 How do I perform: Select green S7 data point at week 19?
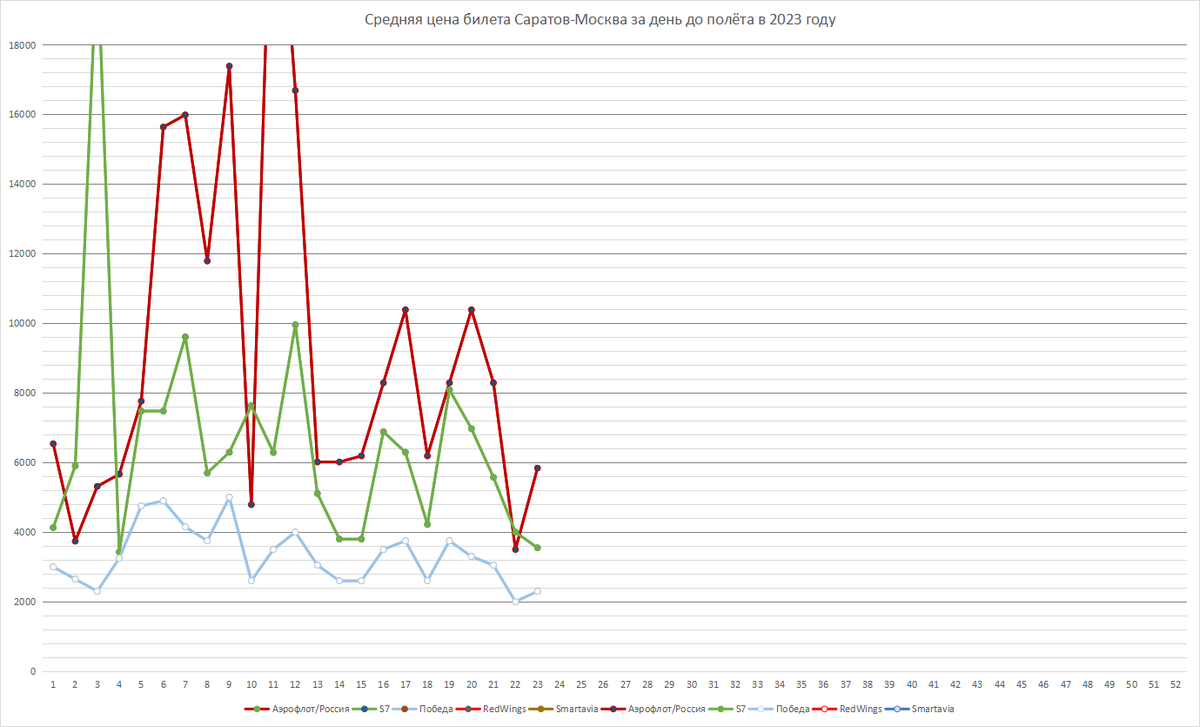pos(449,390)
